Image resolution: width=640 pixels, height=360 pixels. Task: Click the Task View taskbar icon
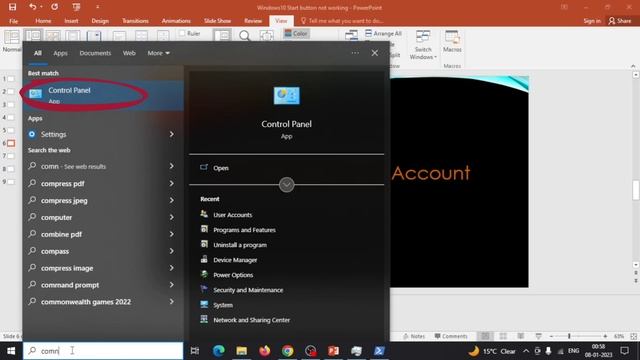tap(195, 351)
